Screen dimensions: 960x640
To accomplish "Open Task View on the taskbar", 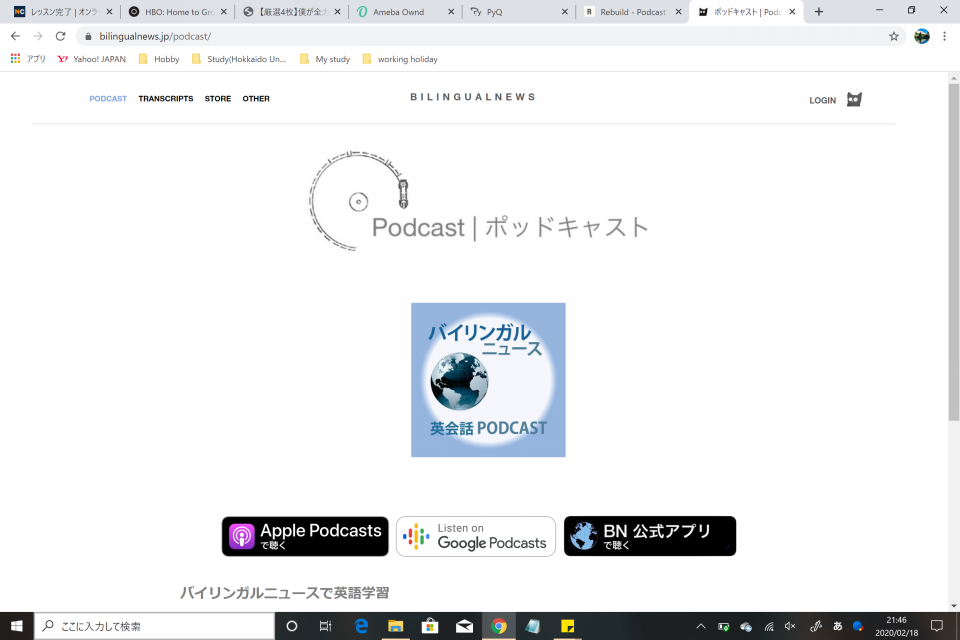I will [326, 626].
